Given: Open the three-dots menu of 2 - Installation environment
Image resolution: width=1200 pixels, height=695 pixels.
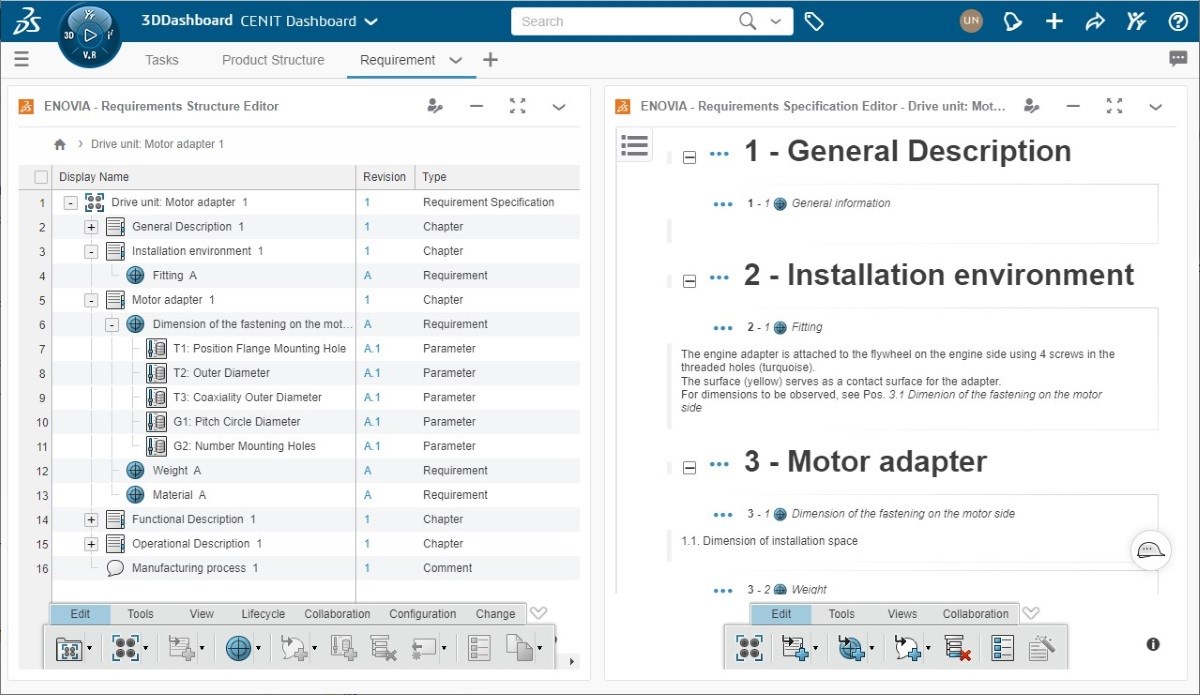Looking at the screenshot, I should pos(719,279).
